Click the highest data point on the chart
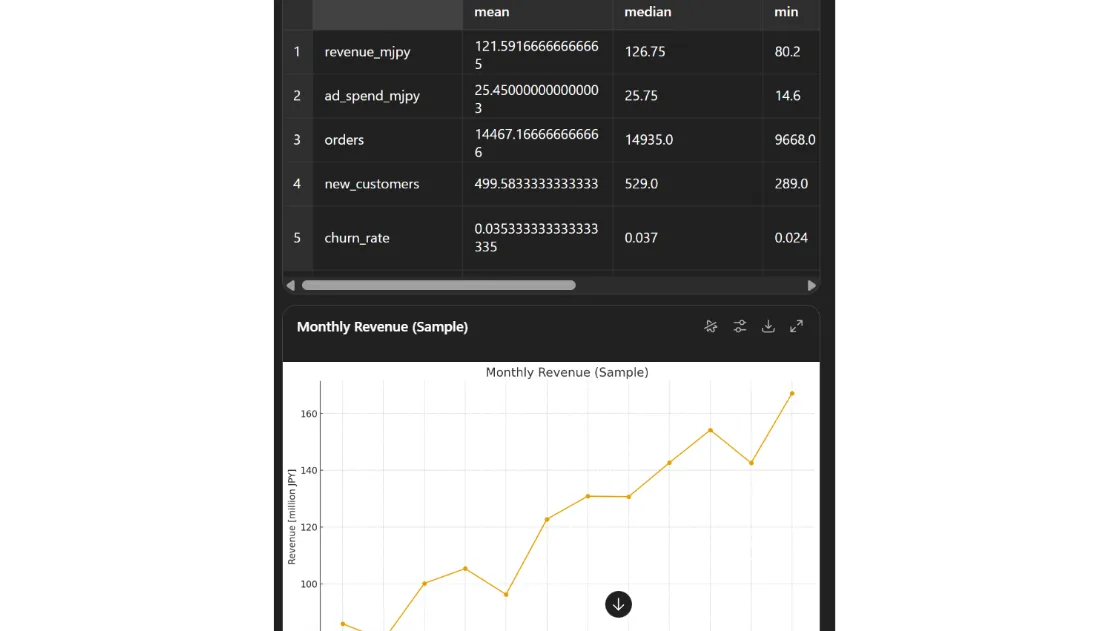1119x631 pixels. [791, 393]
